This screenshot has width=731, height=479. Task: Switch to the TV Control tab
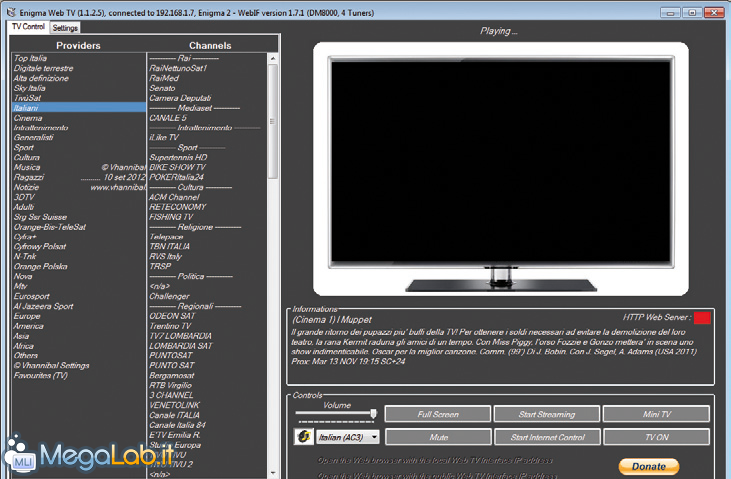(x=28, y=27)
